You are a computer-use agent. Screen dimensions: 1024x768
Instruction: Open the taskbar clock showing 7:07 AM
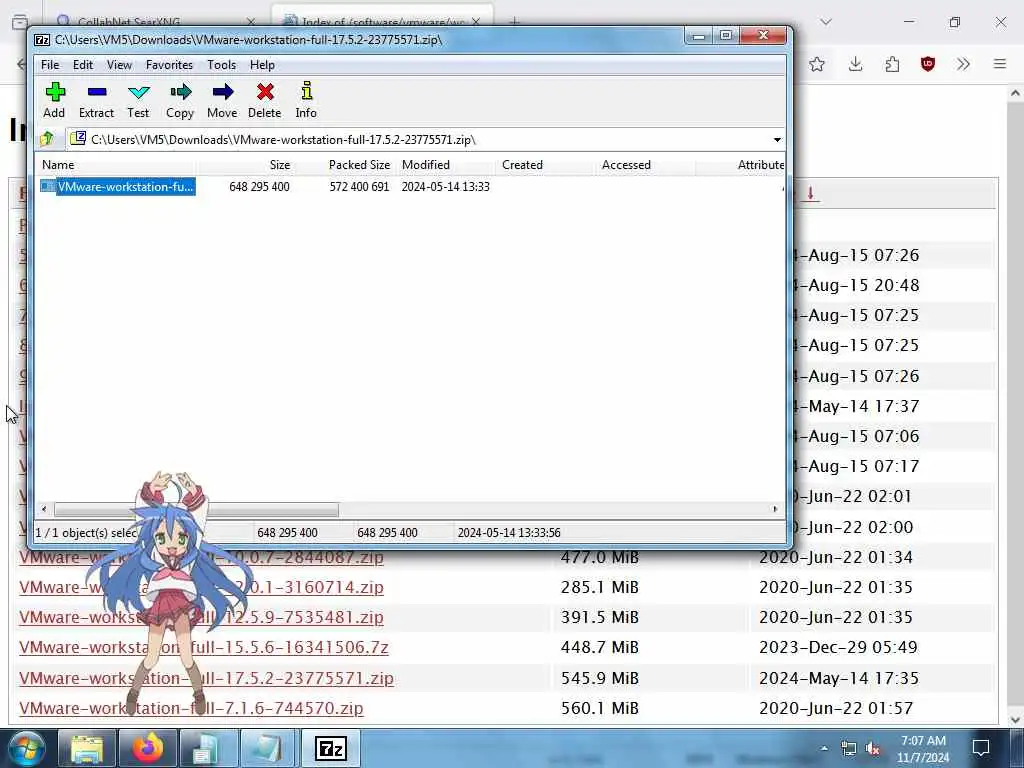(x=923, y=749)
